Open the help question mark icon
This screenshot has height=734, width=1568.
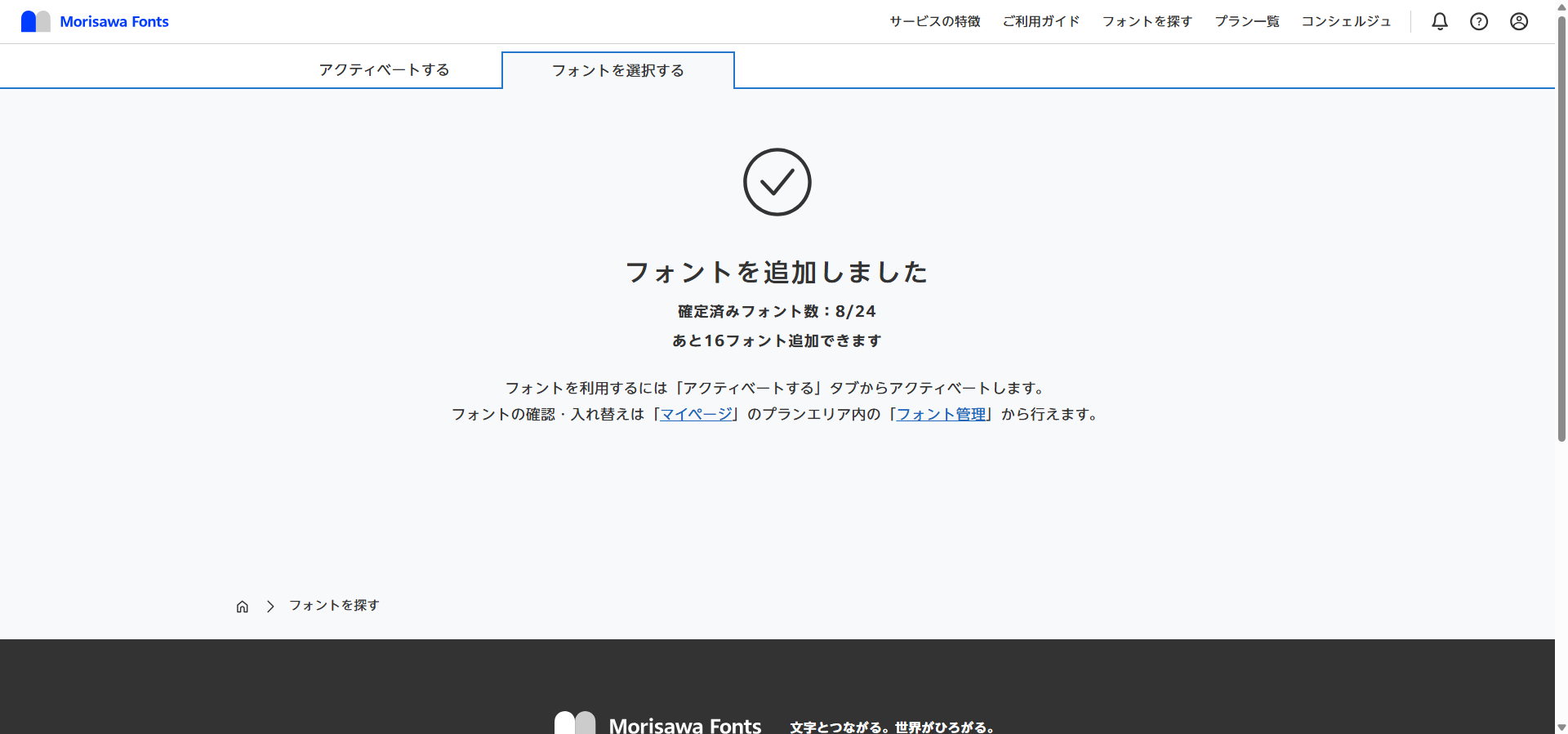point(1479,21)
